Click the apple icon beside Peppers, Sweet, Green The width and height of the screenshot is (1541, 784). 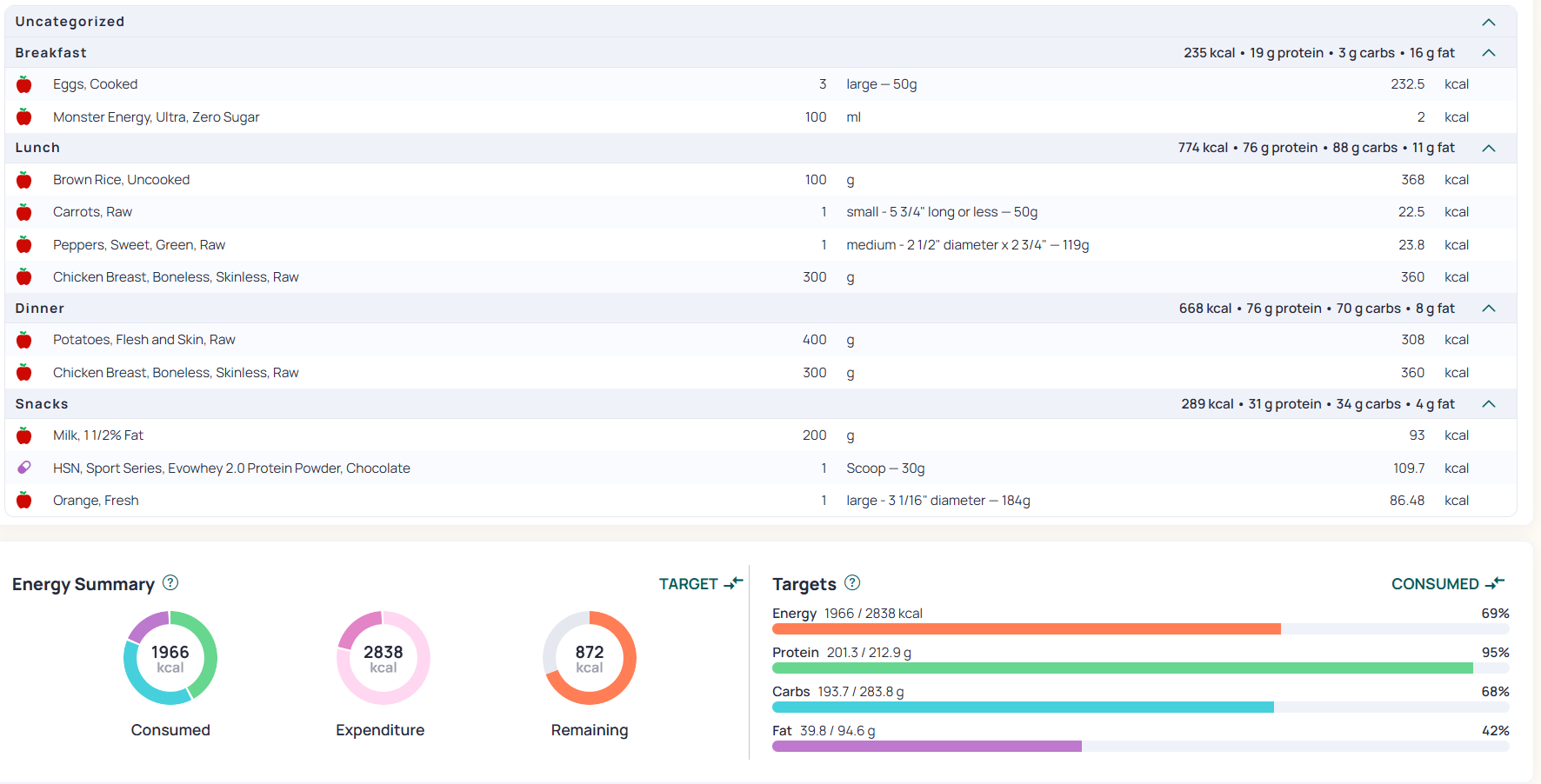pyautogui.click(x=24, y=244)
